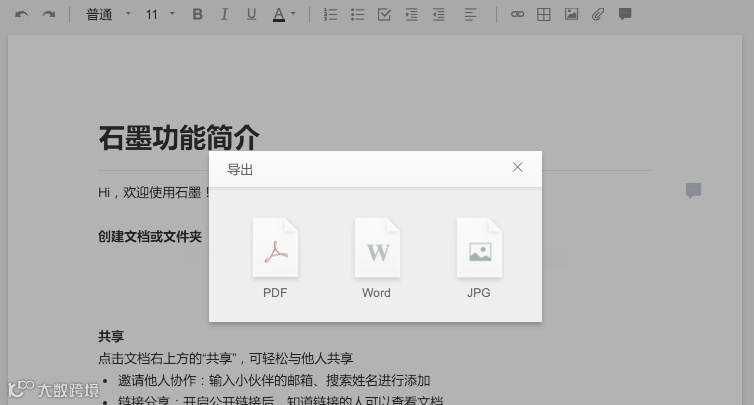The height and width of the screenshot is (405, 754).
Task: Click the bullet 邀请他人协作
Action: tap(274, 380)
